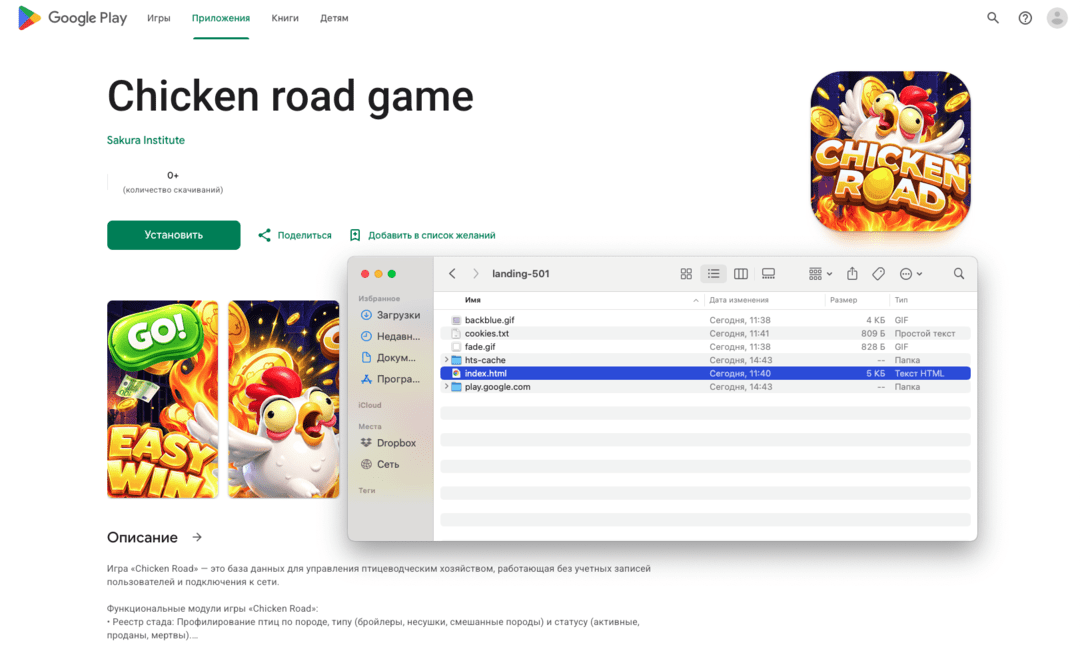This screenshot has width=1080, height=649.
Task: Click the landing-501 window title
Action: 521,274
